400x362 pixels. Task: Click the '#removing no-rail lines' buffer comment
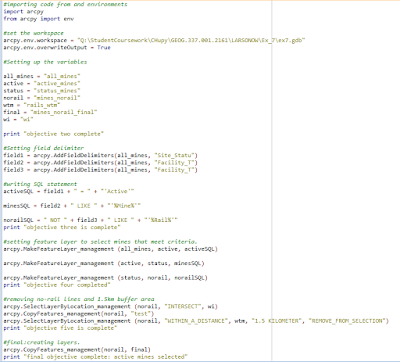pos(79,299)
